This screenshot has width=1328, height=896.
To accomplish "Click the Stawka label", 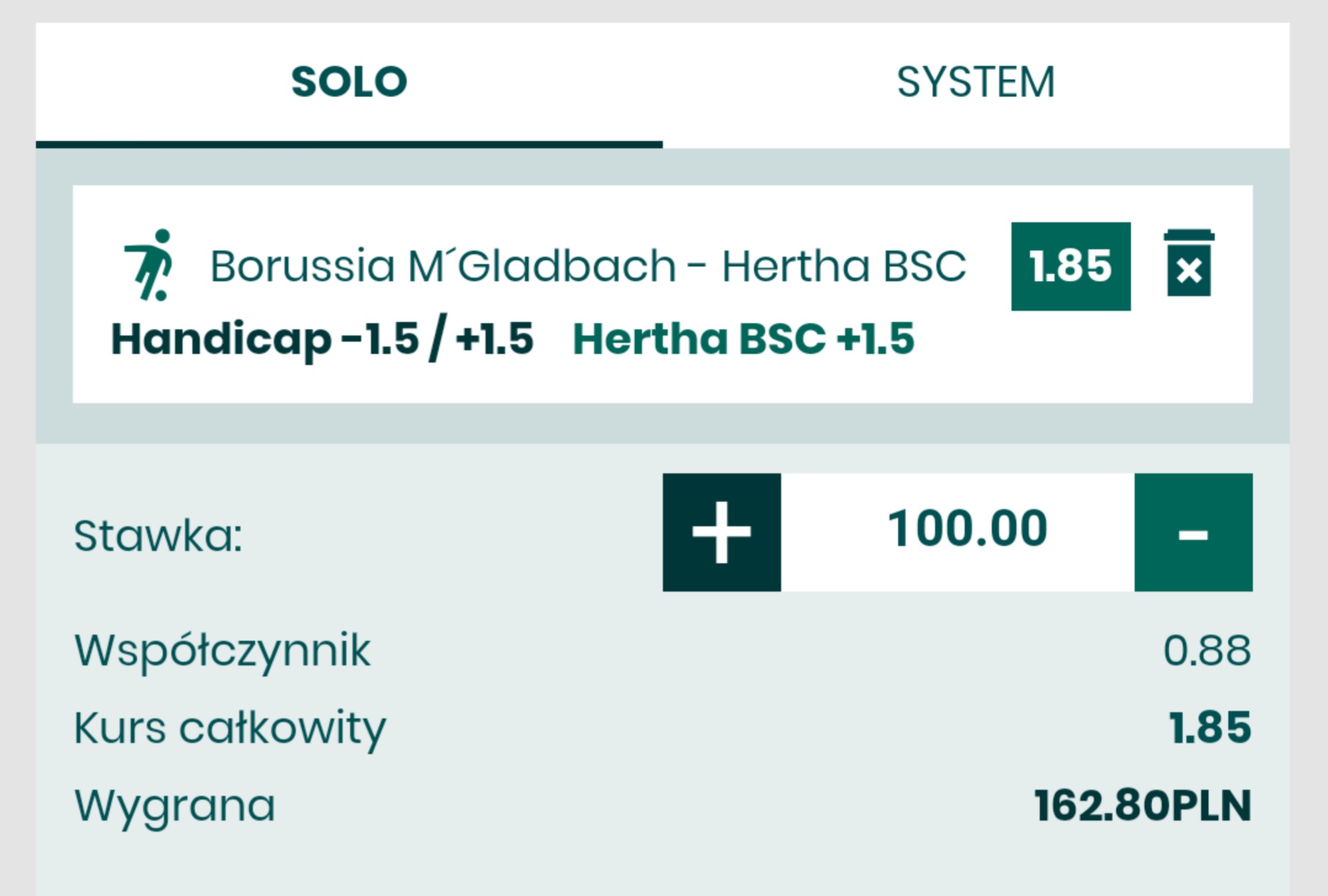I will pyautogui.click(x=158, y=536).
